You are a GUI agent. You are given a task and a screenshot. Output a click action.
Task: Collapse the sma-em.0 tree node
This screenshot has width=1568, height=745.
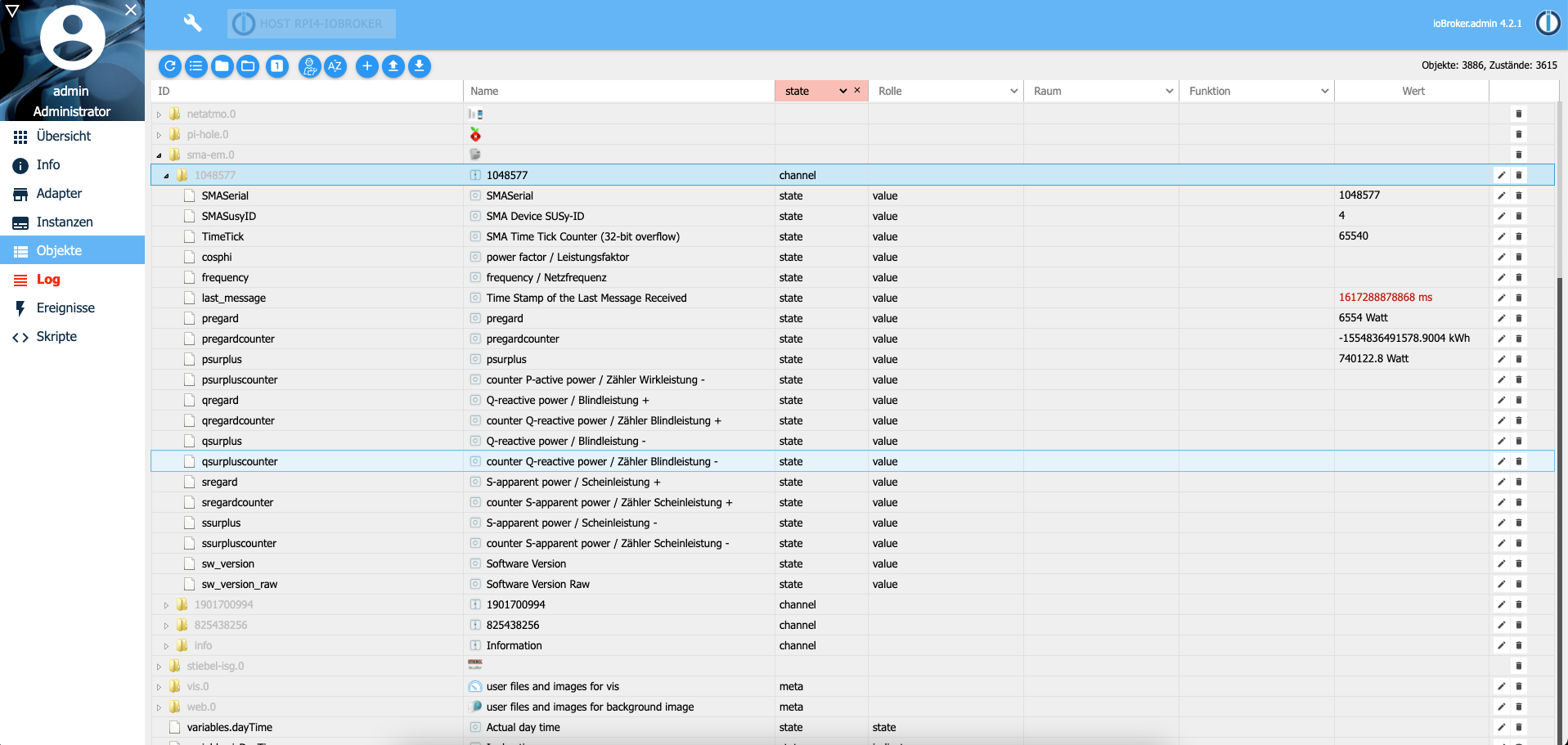pyautogui.click(x=159, y=155)
